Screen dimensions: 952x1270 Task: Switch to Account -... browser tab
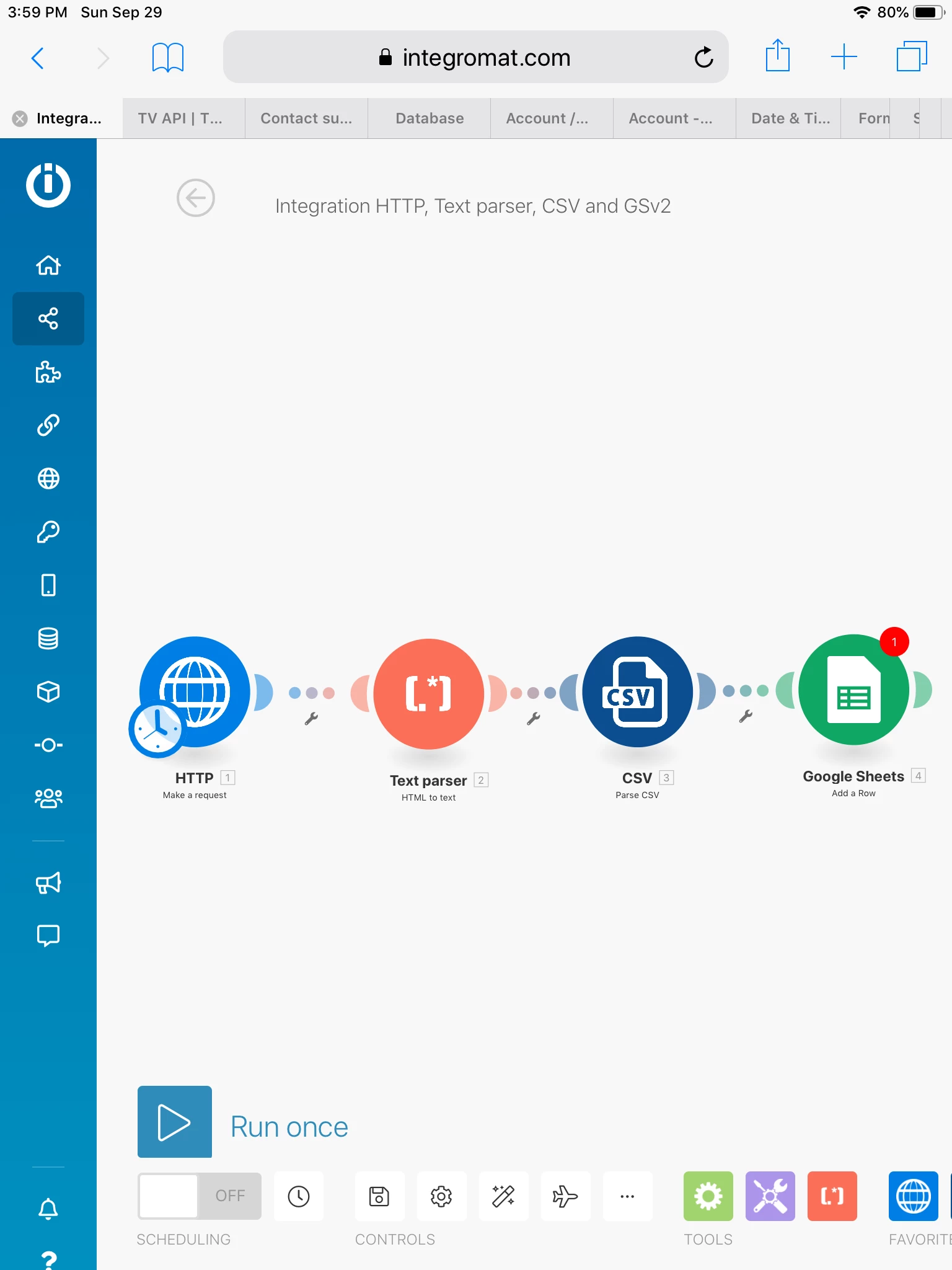(674, 118)
